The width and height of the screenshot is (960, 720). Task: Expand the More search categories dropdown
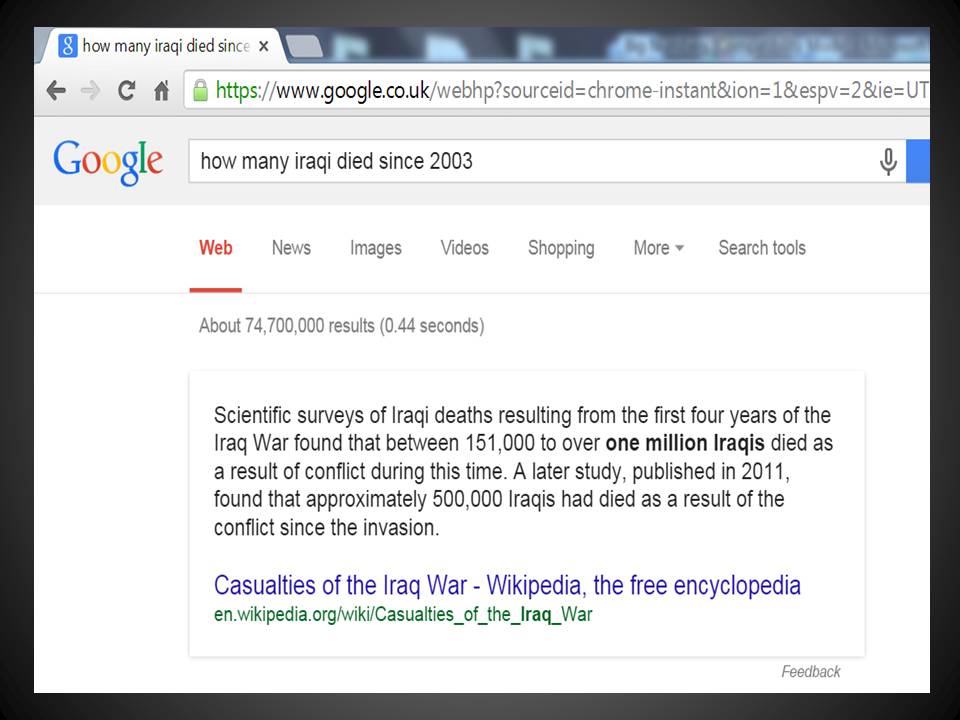click(658, 248)
